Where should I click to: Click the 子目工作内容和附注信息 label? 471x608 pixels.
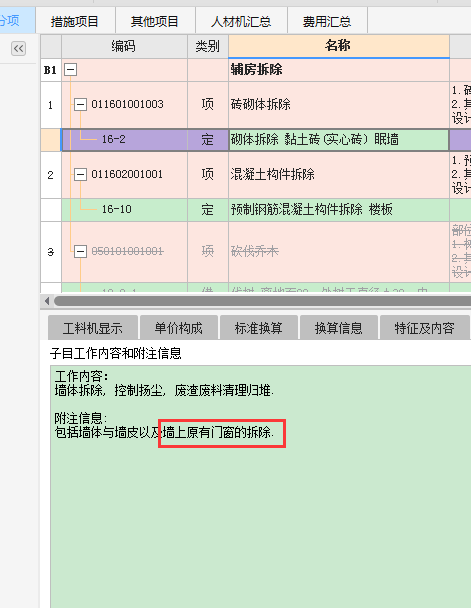pos(116,353)
